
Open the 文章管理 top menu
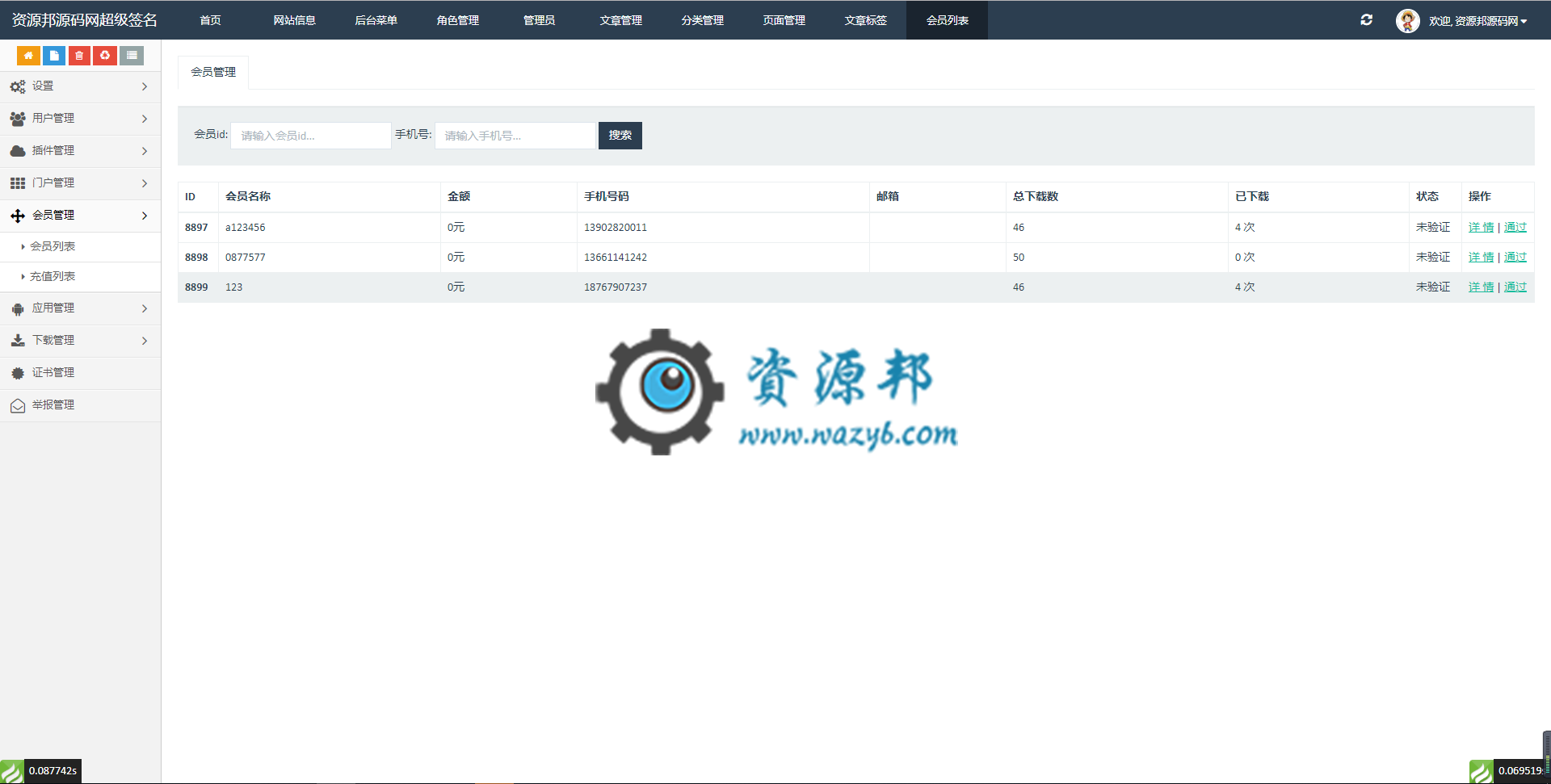click(620, 20)
